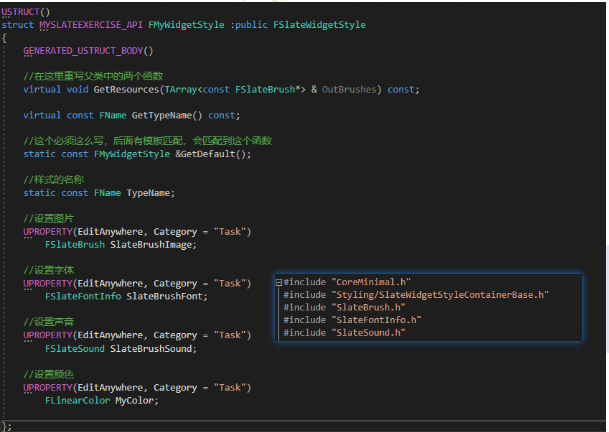Screen dimensions: 609x432
Task: Click the comment 设置图片
Action: pos(49,219)
